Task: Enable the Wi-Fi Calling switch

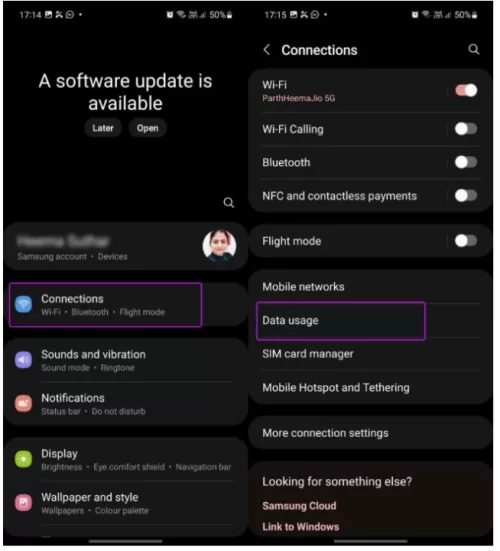Action: 466,129
